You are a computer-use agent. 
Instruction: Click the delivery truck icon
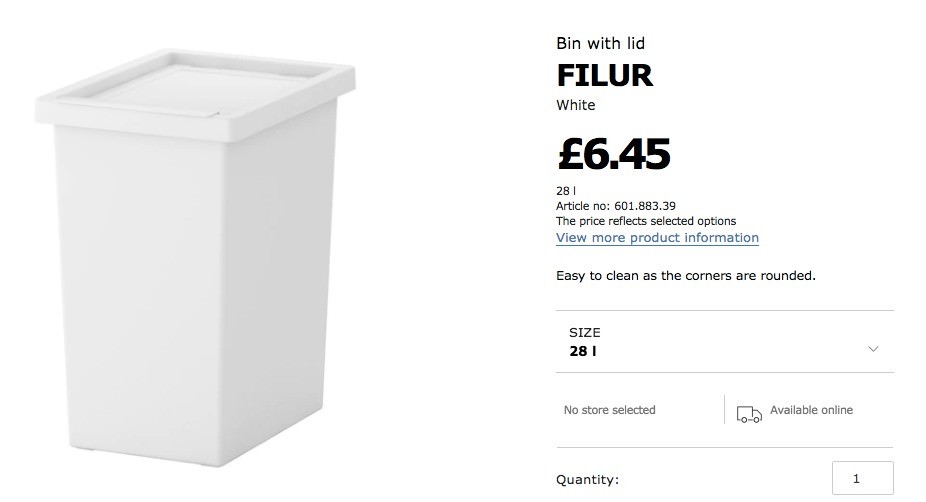click(748, 411)
